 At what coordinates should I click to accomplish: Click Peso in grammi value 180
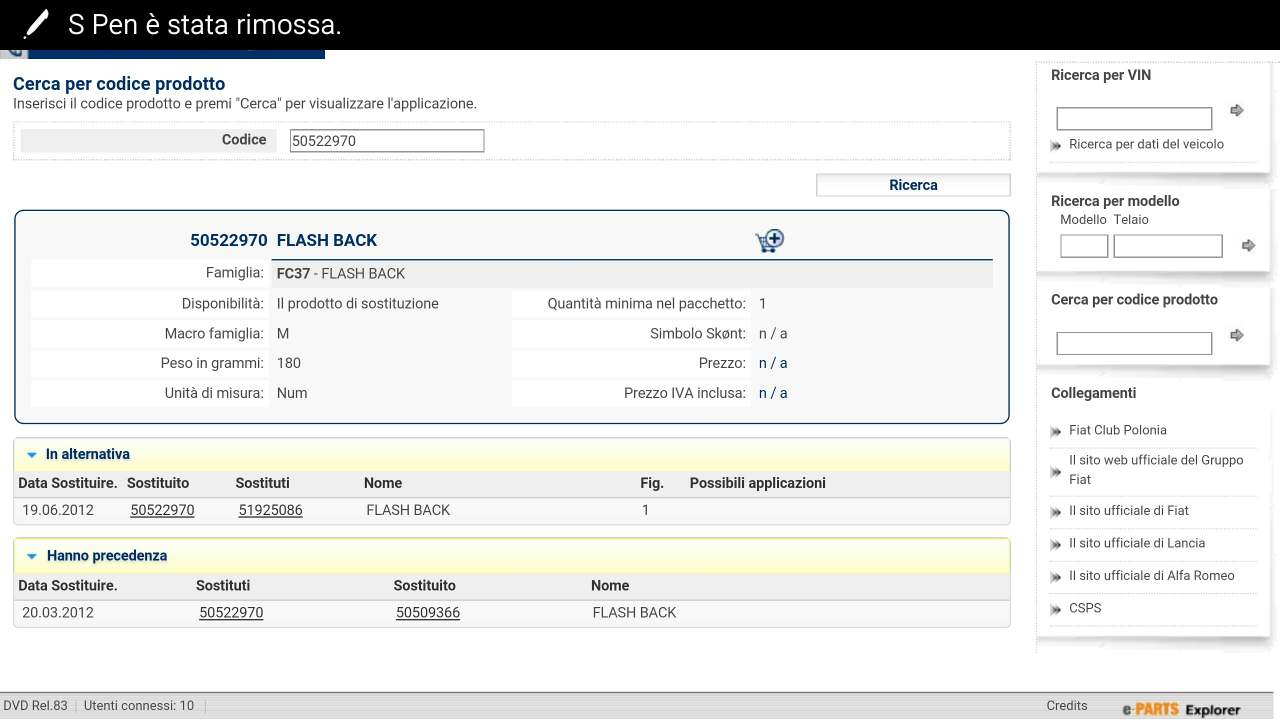click(x=289, y=363)
